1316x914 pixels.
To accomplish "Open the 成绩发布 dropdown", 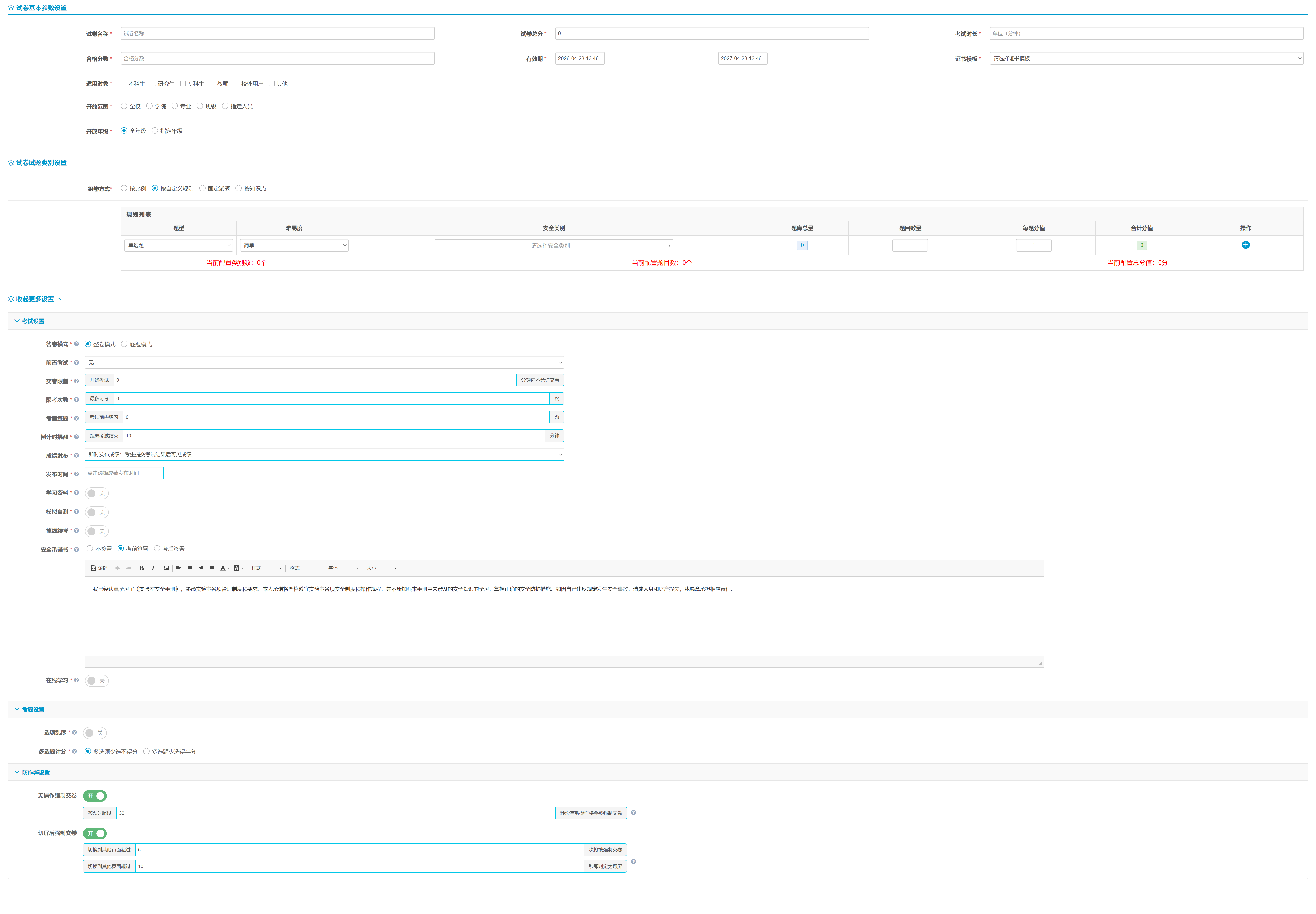I will click(x=324, y=454).
